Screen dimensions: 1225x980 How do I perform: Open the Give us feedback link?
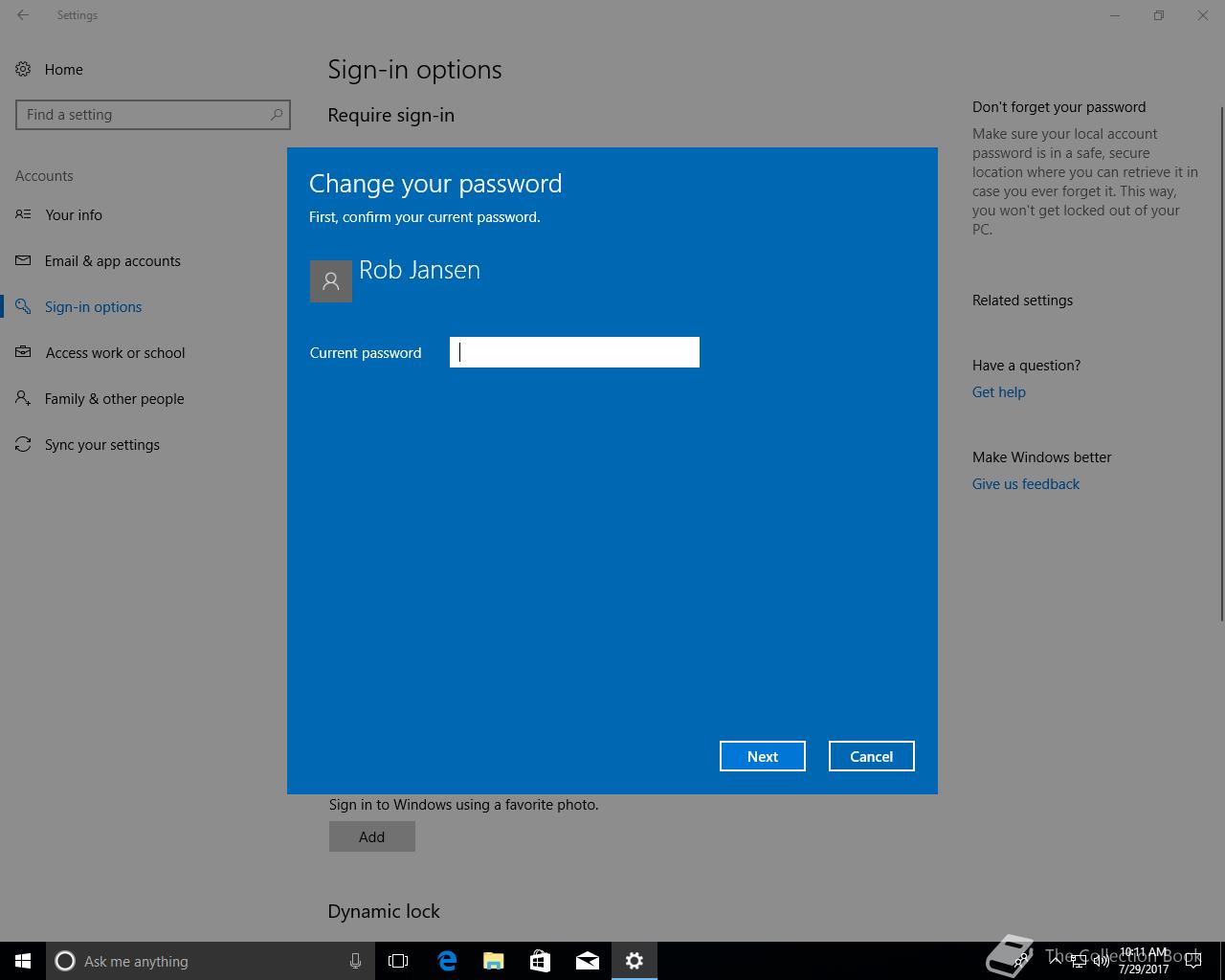click(x=1026, y=483)
